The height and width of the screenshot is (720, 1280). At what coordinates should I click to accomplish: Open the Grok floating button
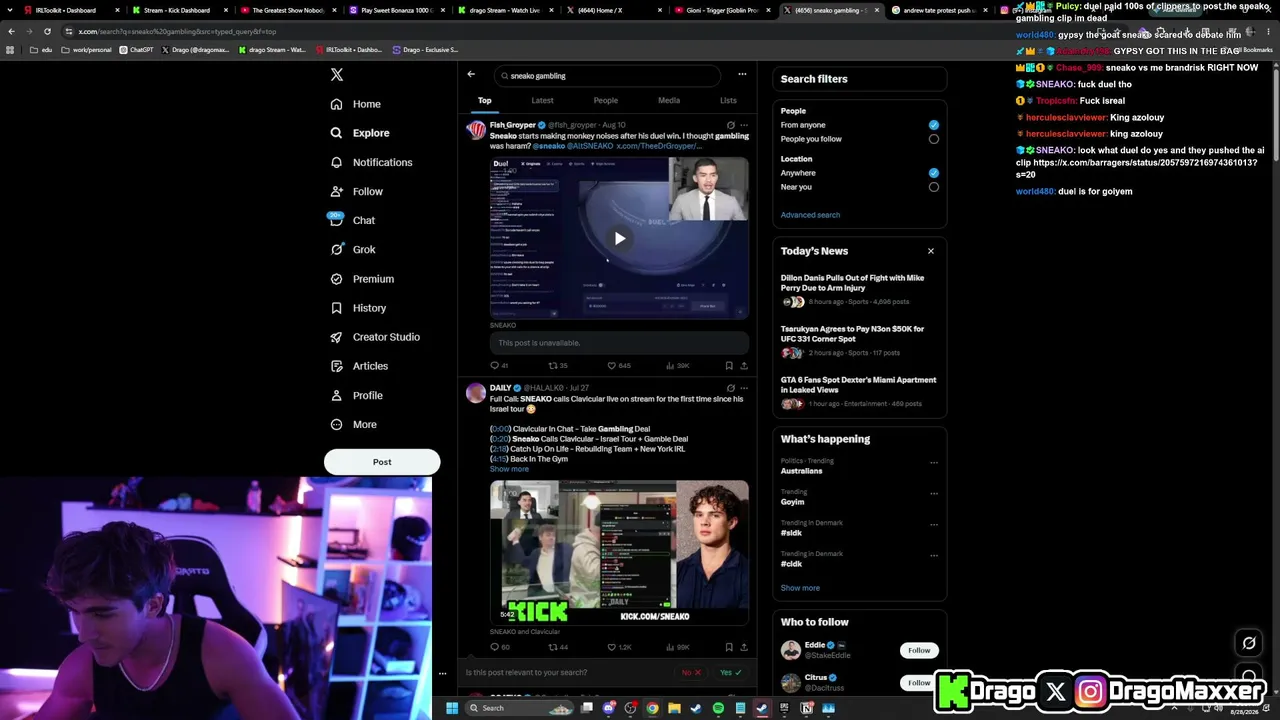coord(1249,643)
